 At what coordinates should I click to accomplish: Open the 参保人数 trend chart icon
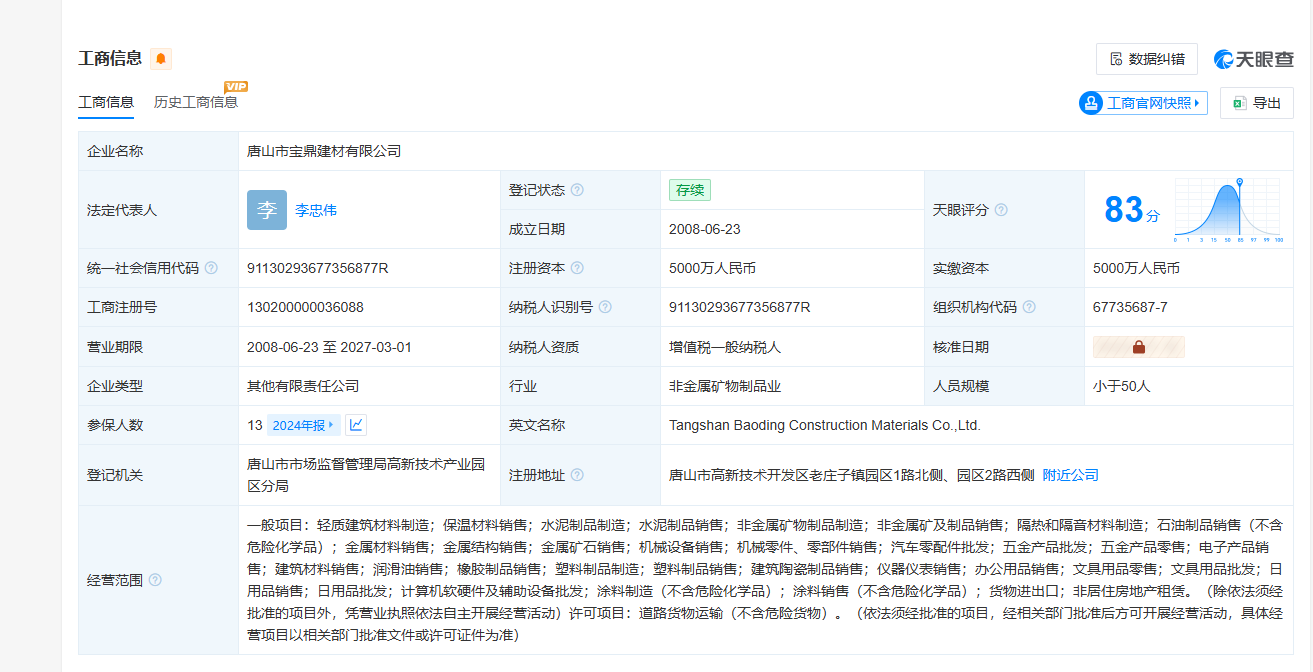356,425
